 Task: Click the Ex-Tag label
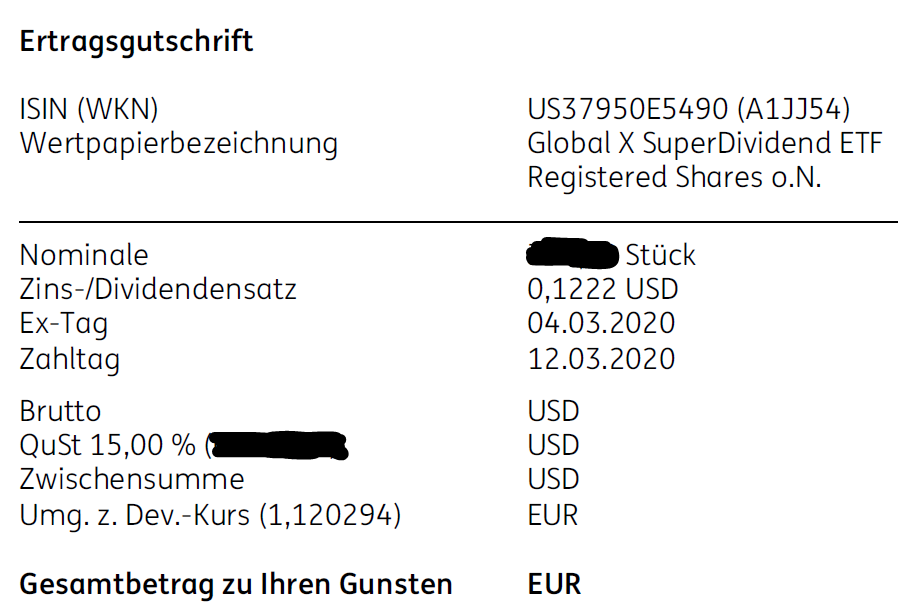click(64, 324)
